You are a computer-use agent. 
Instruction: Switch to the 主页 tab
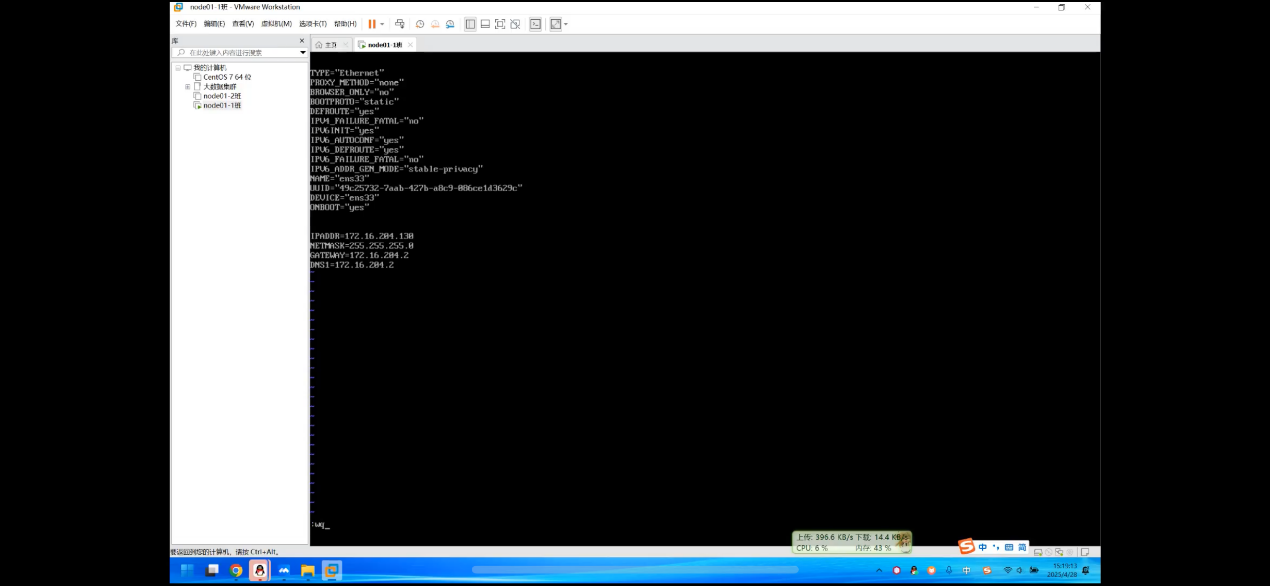[327, 44]
